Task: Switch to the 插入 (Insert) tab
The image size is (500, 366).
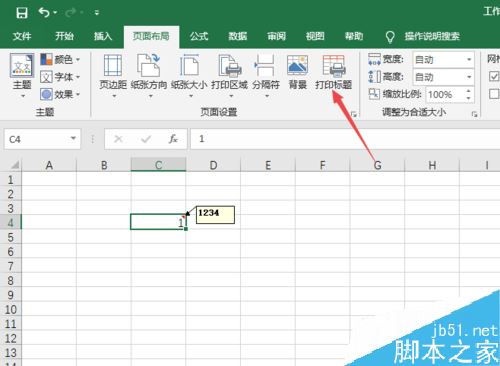Action: pos(103,36)
